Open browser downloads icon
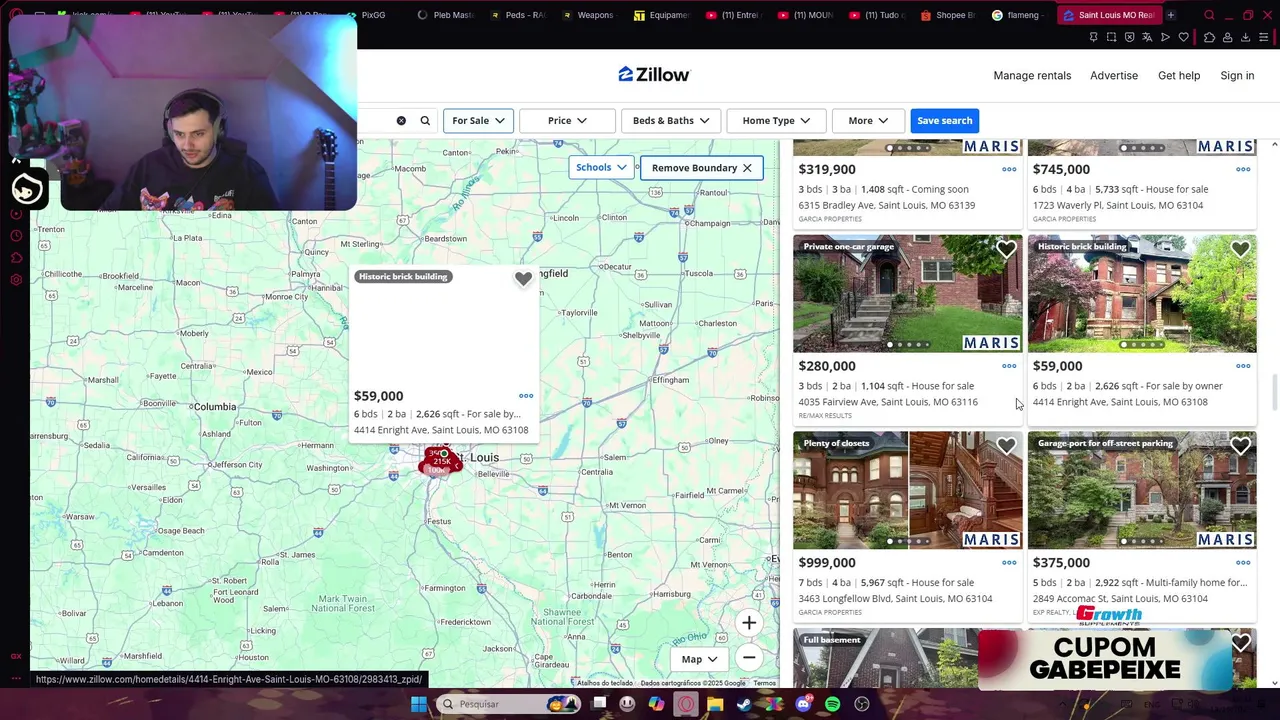 (x=1246, y=38)
